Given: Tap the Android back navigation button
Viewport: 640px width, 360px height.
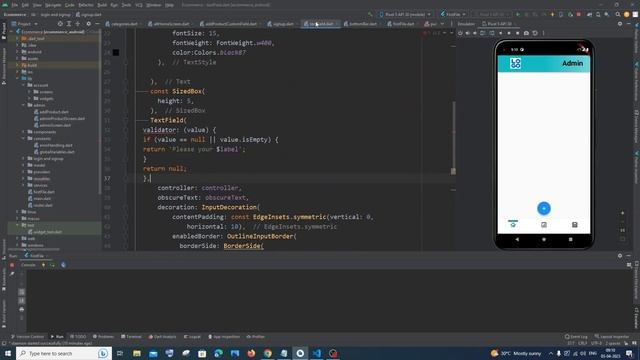Looking at the screenshot, I should 517,239.
